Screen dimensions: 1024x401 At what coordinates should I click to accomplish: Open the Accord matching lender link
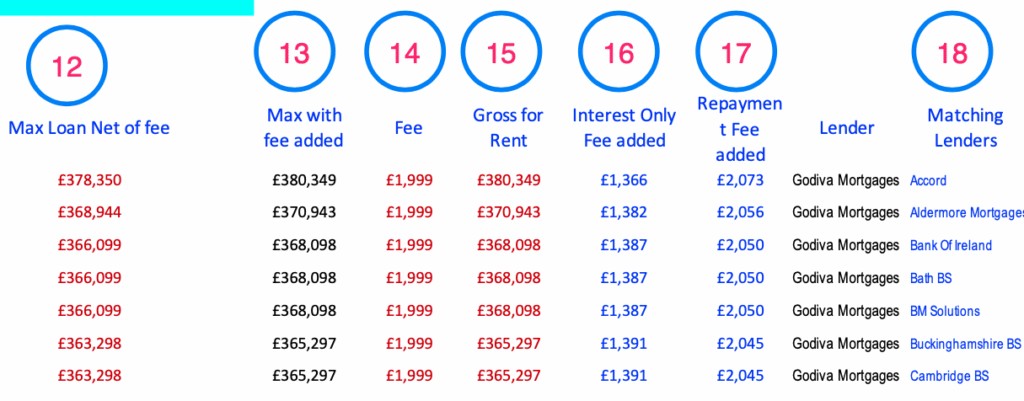(x=928, y=181)
